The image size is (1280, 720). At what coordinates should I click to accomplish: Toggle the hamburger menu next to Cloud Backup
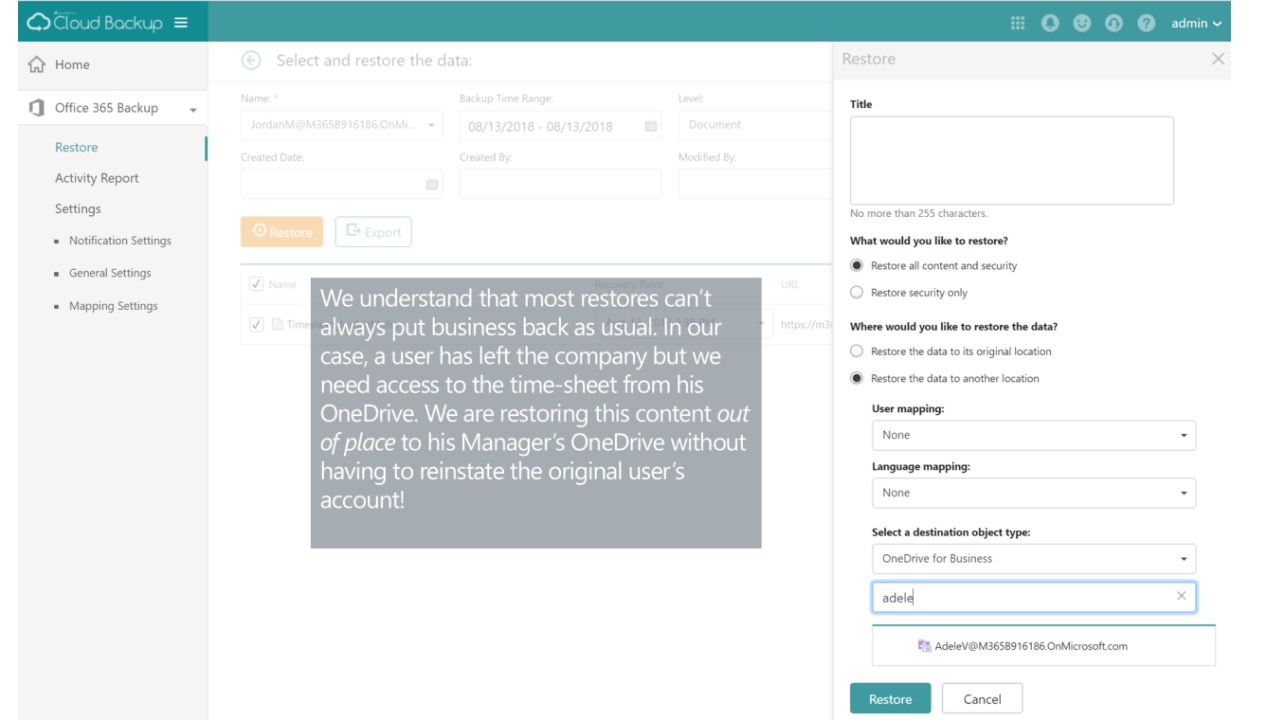(181, 22)
